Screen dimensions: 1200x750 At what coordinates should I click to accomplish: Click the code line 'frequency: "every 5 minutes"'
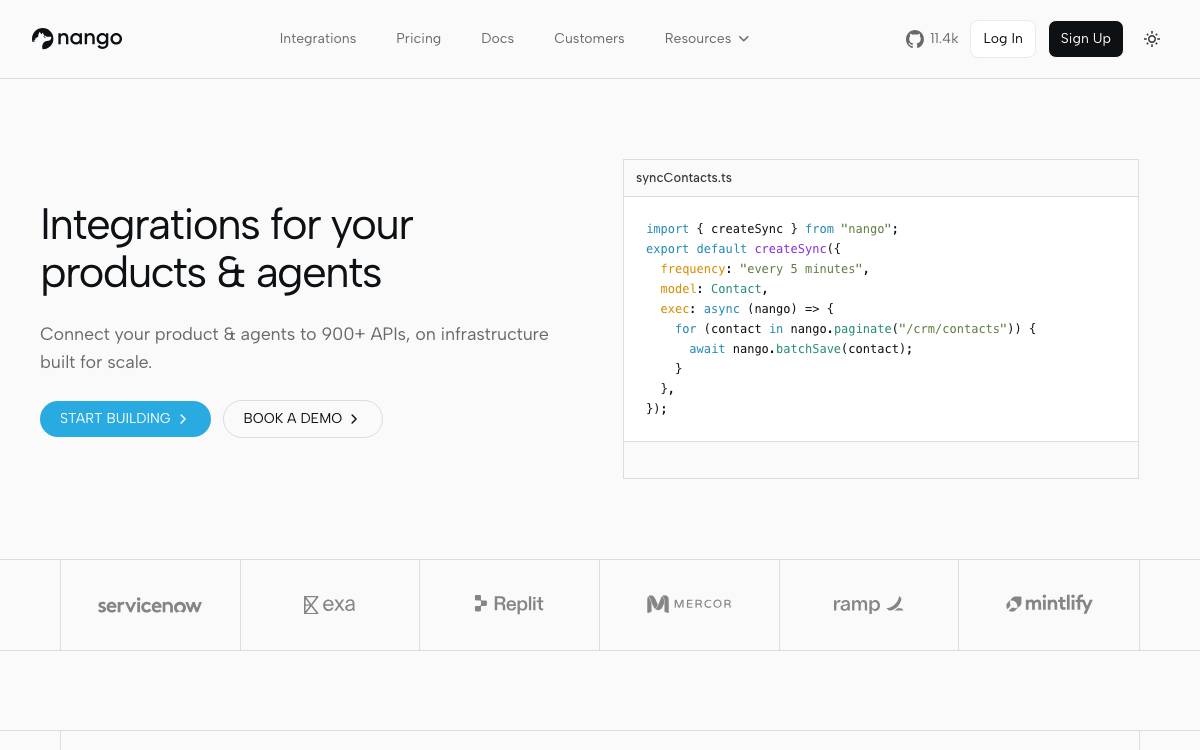[765, 269]
